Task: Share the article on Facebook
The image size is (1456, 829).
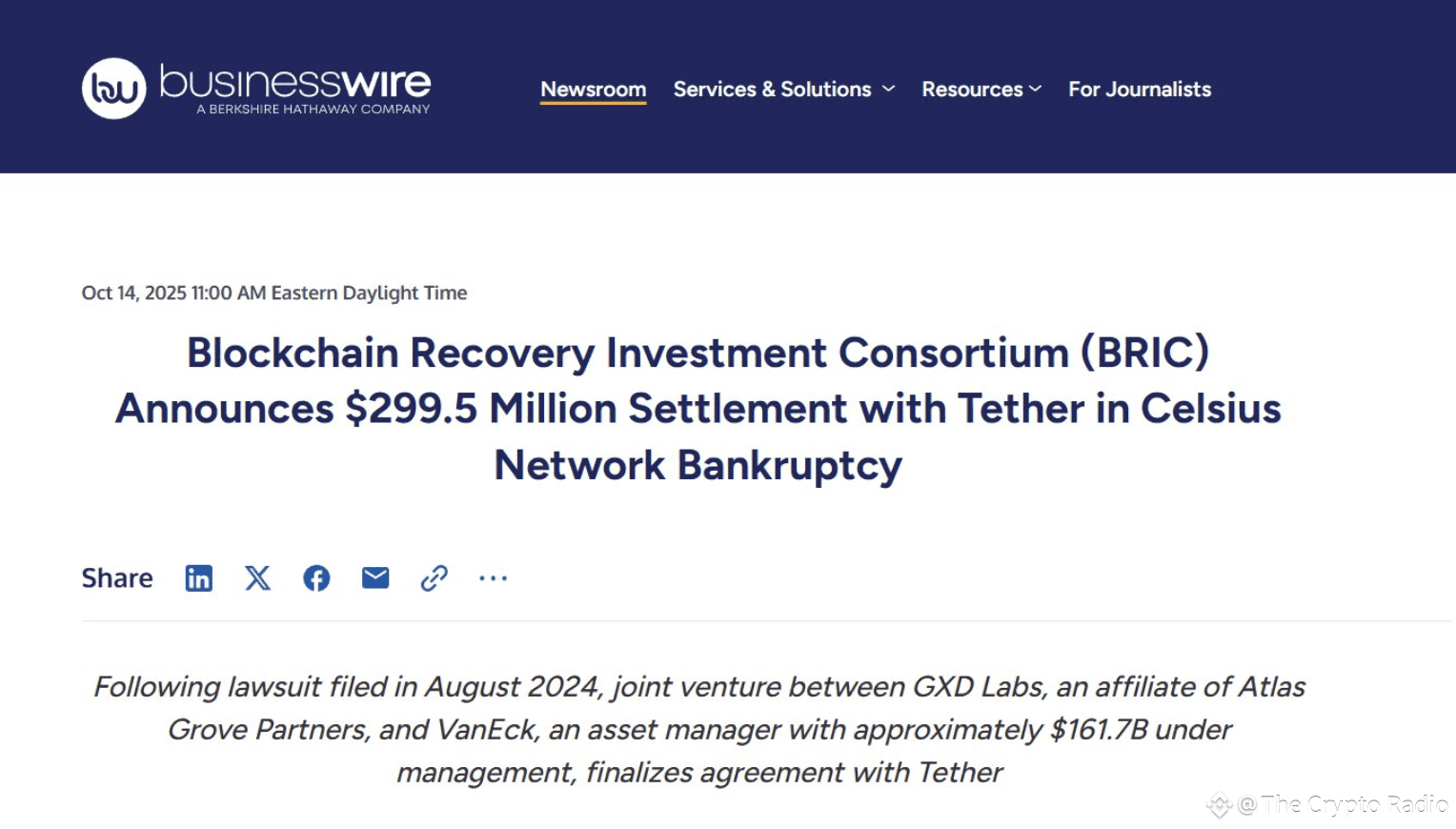Action: tap(316, 577)
